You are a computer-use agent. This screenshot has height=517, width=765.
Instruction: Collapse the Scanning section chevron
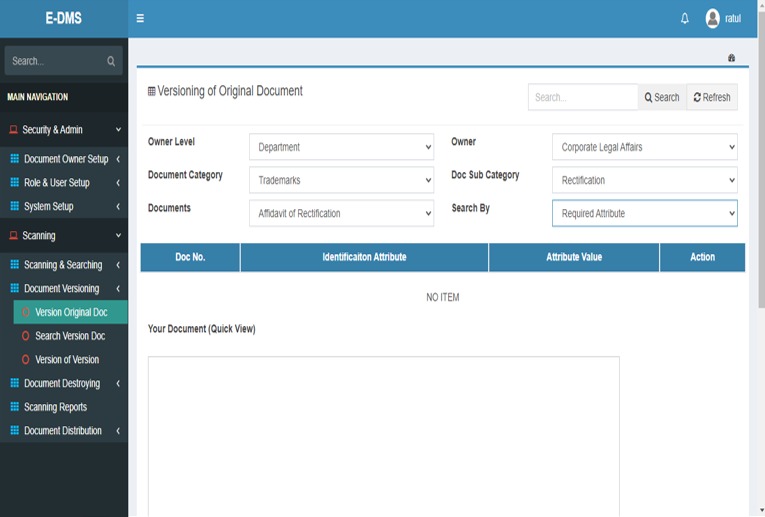[x=118, y=236]
